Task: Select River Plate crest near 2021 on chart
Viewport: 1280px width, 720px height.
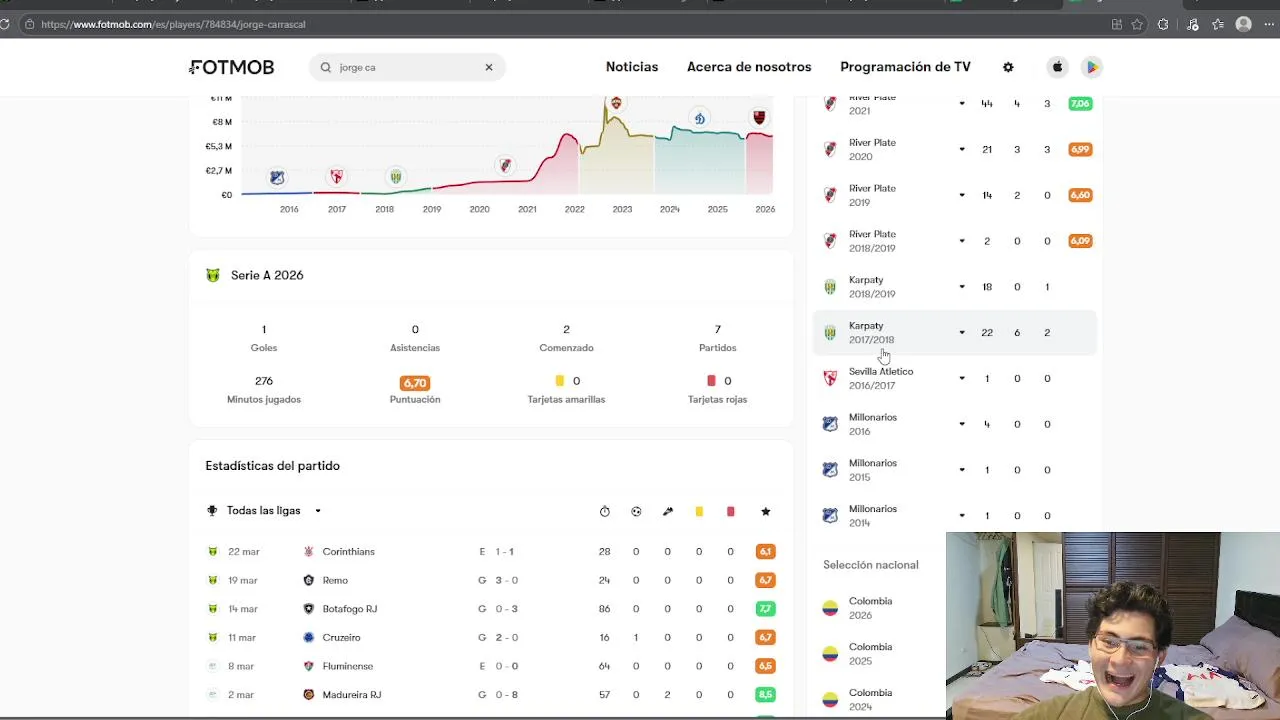Action: click(505, 165)
